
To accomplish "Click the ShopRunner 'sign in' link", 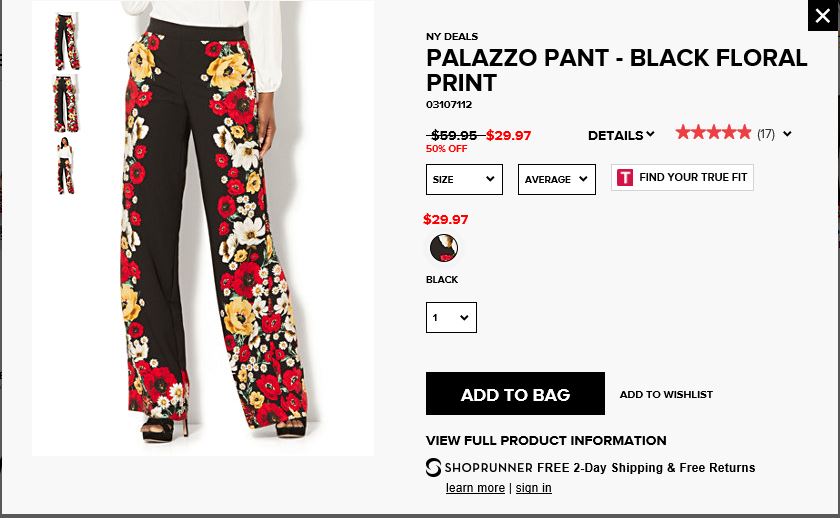I will (533, 488).
